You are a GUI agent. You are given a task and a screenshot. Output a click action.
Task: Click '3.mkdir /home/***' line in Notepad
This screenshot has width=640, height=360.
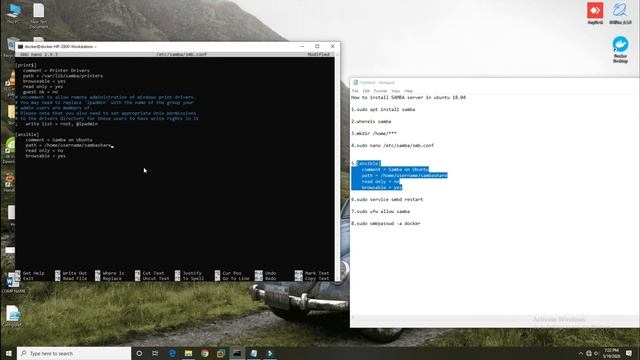pyautogui.click(x=374, y=133)
